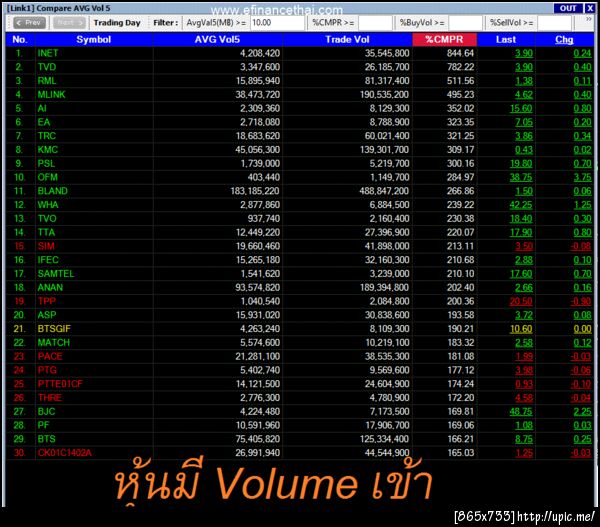Click the underlined Chg column header
600x527 pixels.
[x=564, y=40]
